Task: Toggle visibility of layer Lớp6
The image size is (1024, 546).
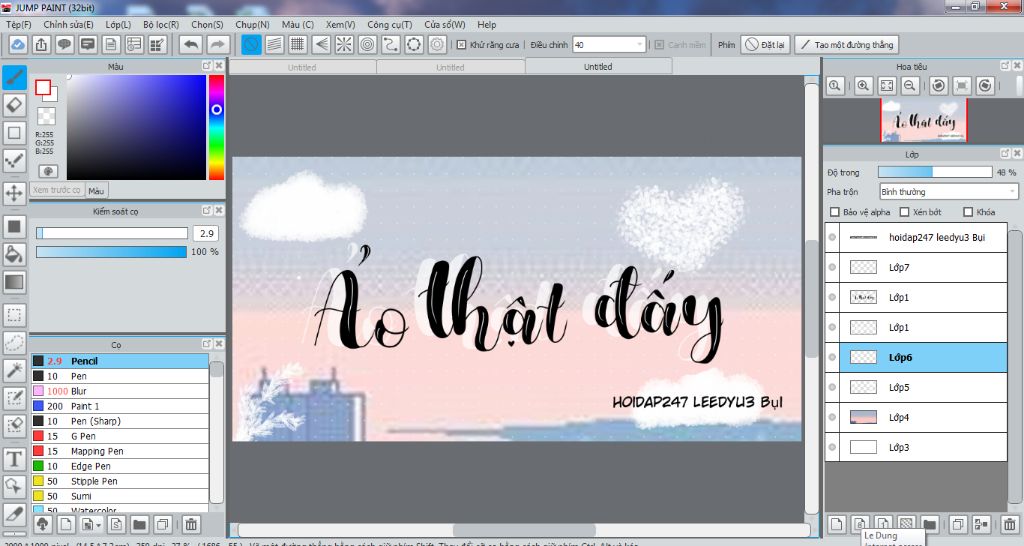Action: point(832,357)
